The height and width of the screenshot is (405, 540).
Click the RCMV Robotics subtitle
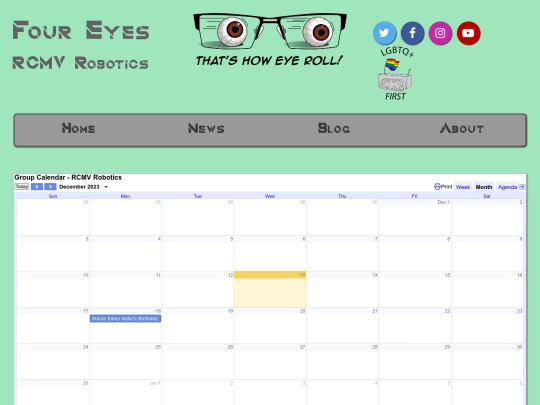(80, 63)
